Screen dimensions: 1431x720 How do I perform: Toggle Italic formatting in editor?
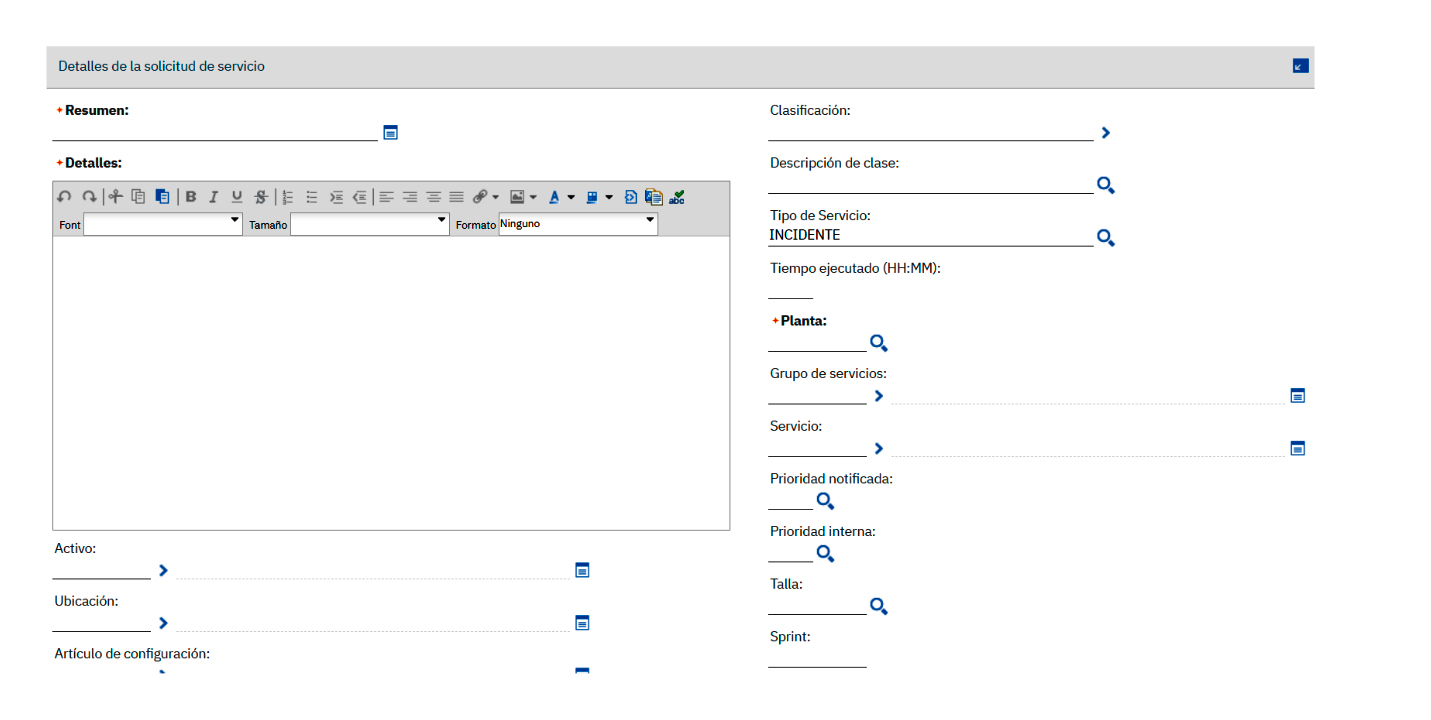click(213, 197)
